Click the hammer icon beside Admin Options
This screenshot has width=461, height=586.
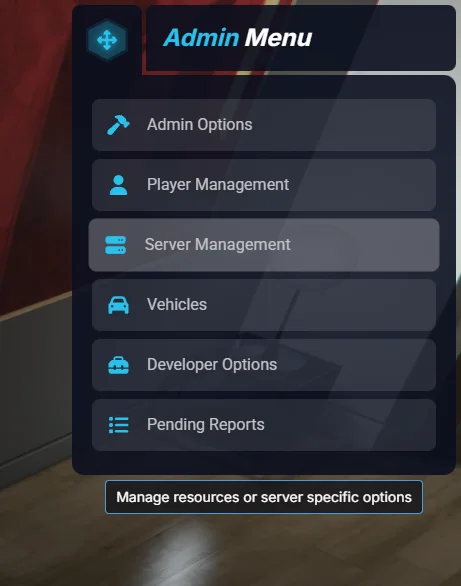(x=118, y=124)
